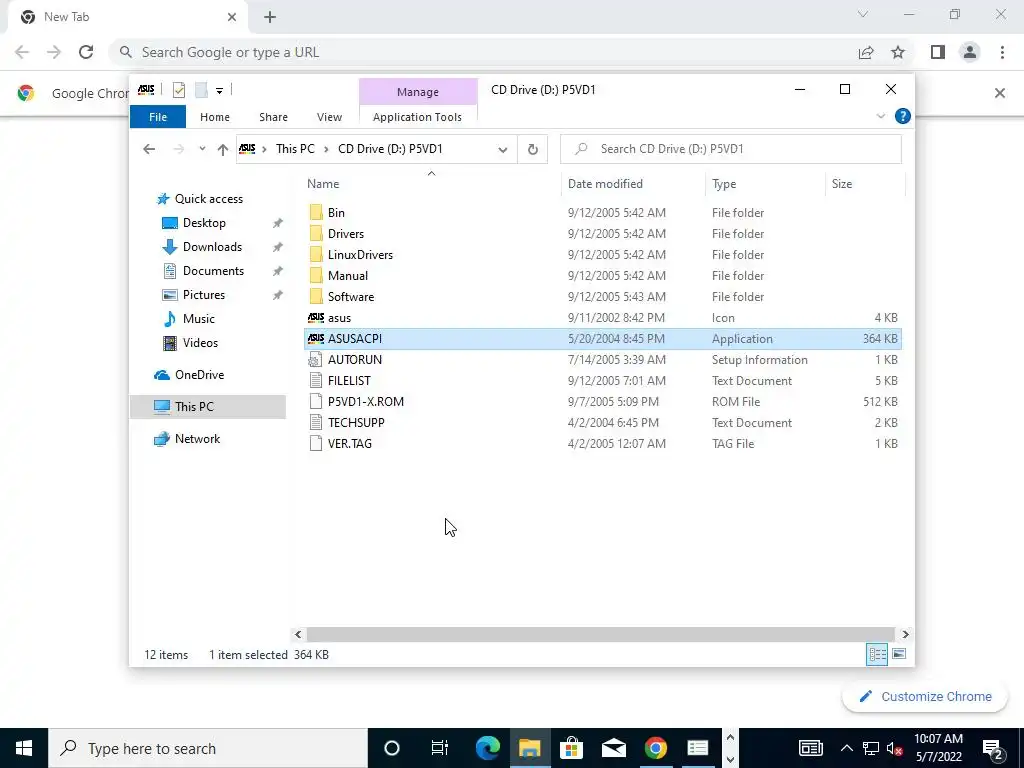1024x768 pixels.
Task: Click the Explorer help question mark icon
Action: tap(903, 116)
